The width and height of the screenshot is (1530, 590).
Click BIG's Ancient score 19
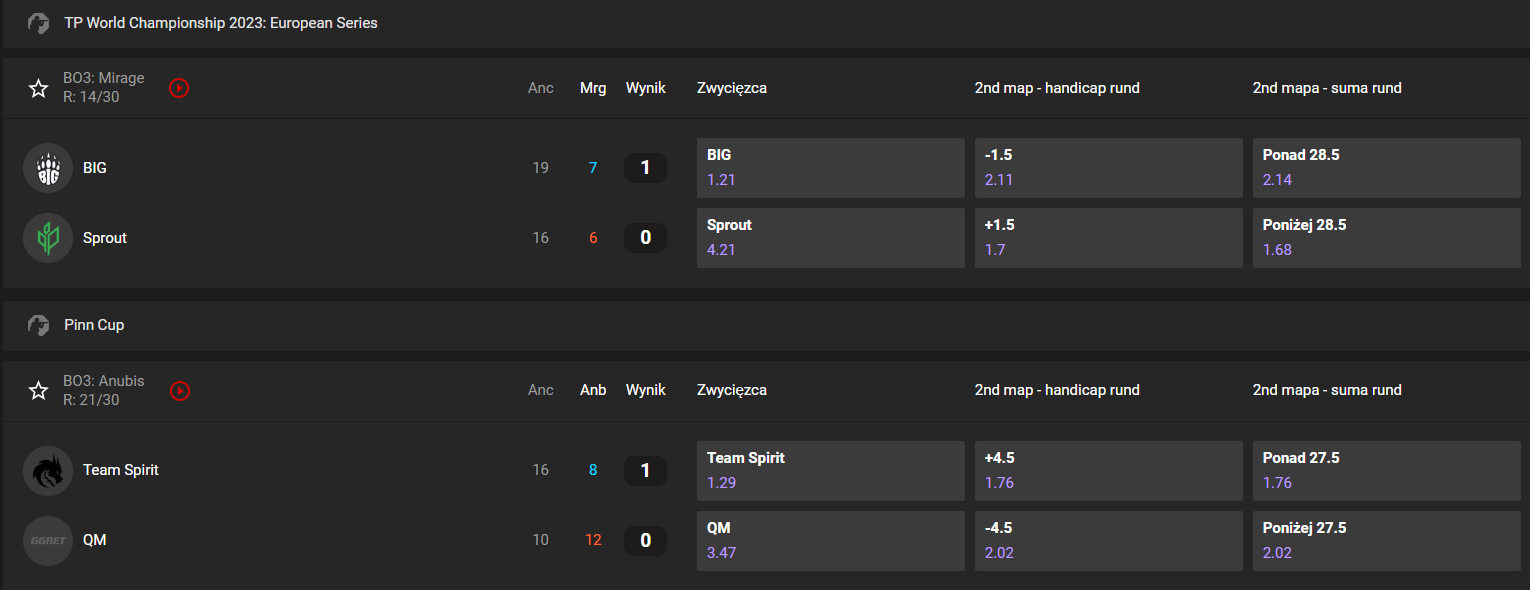click(x=541, y=168)
